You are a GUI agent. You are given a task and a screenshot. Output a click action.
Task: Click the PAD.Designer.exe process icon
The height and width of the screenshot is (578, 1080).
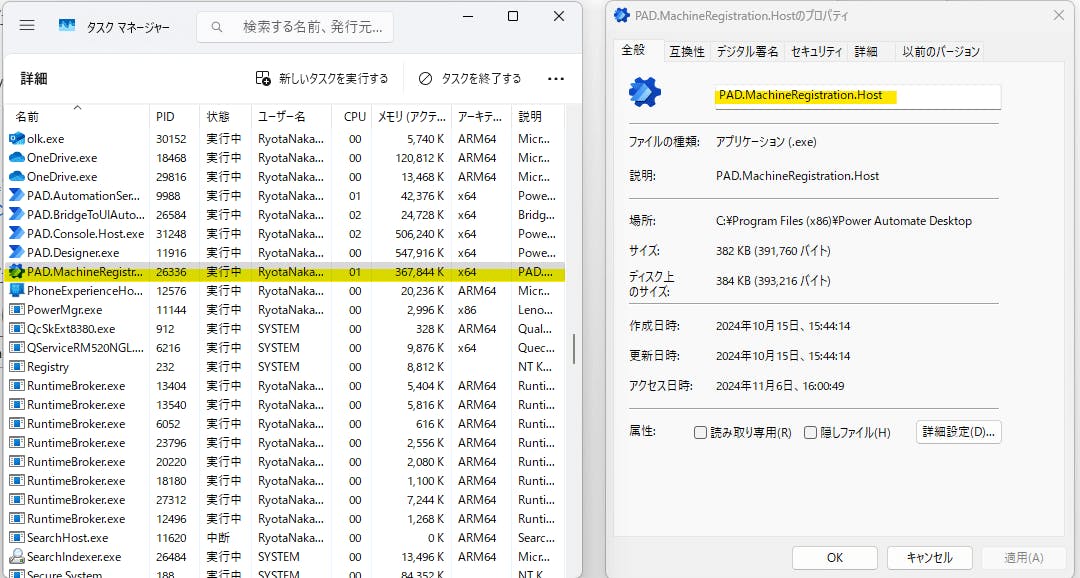[17, 253]
